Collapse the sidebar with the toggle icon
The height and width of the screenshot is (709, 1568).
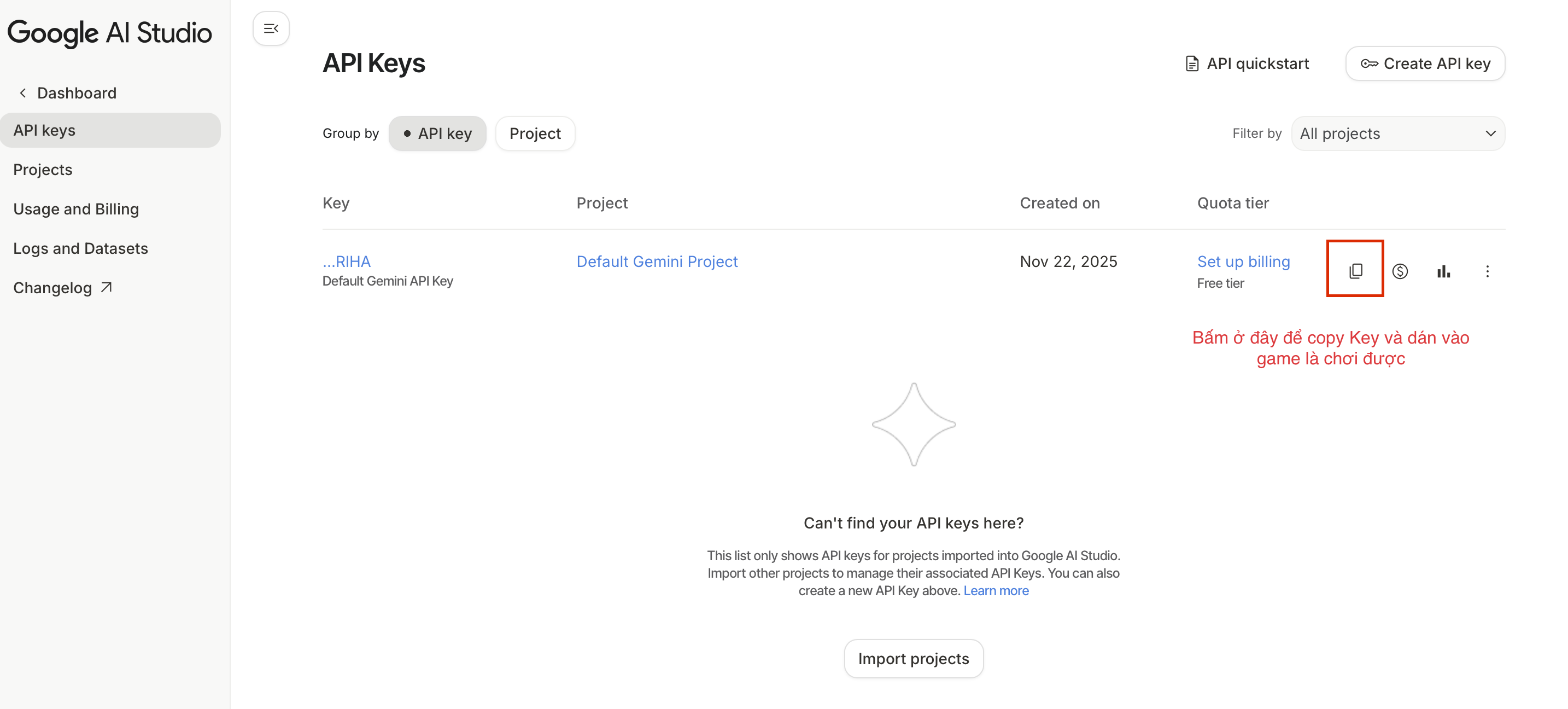coord(271,28)
